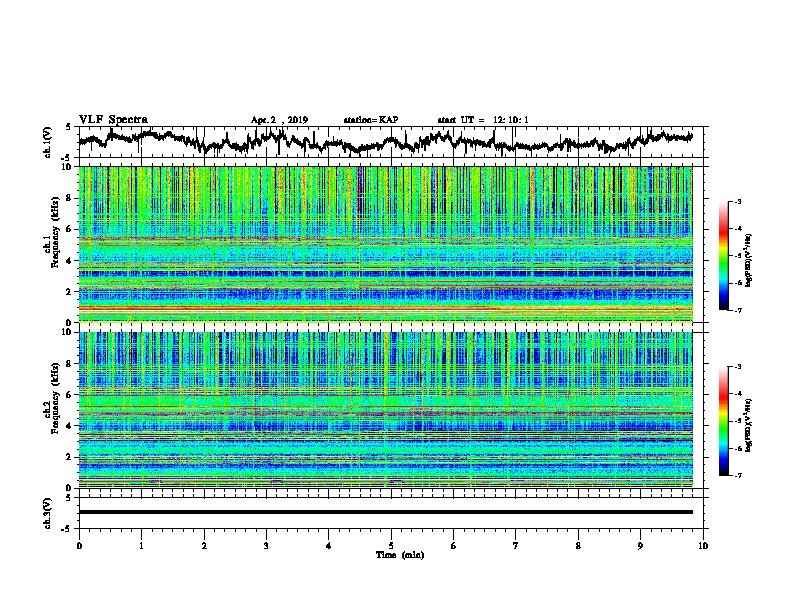Click the time axis tick label "7"
The image size is (792, 612).
[516, 545]
